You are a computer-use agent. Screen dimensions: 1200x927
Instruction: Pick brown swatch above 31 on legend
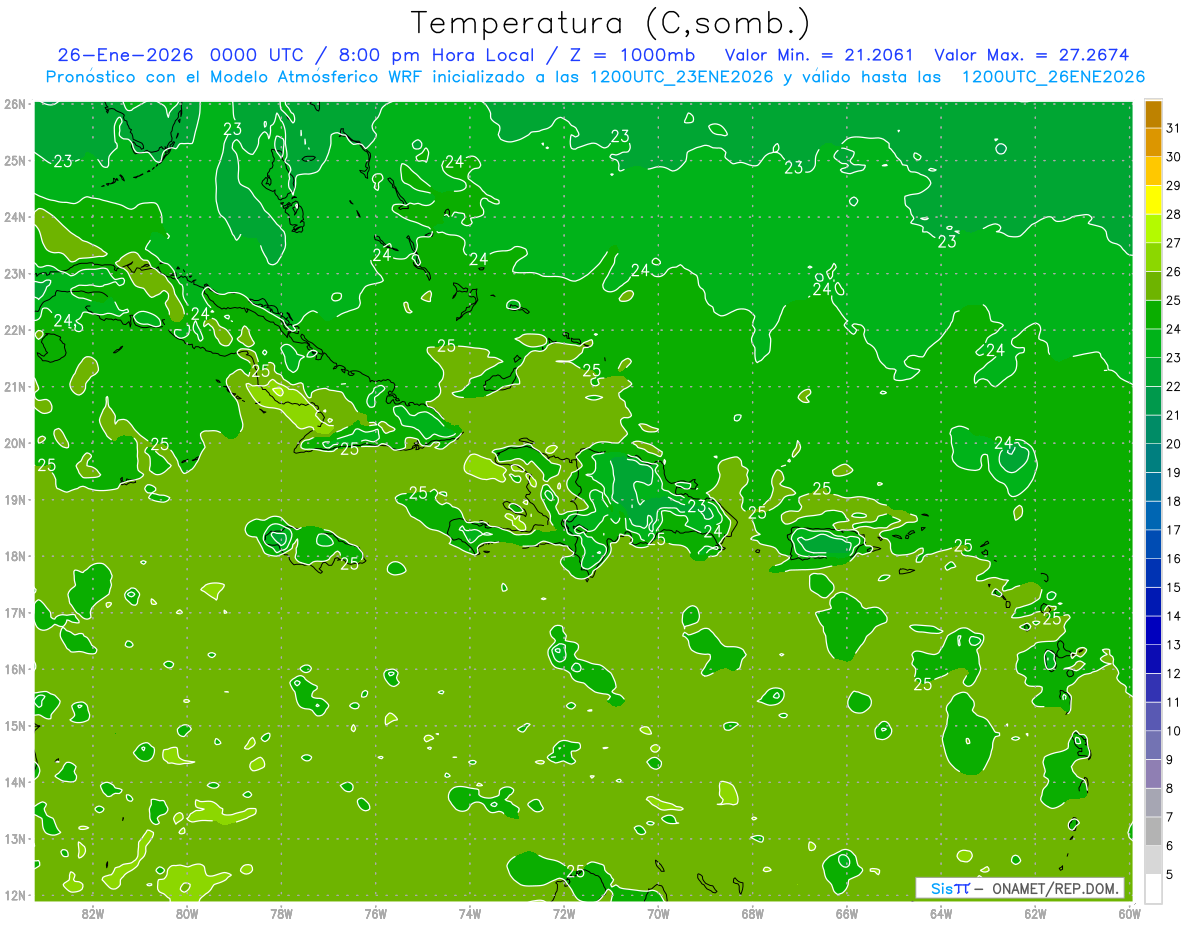point(1153,114)
